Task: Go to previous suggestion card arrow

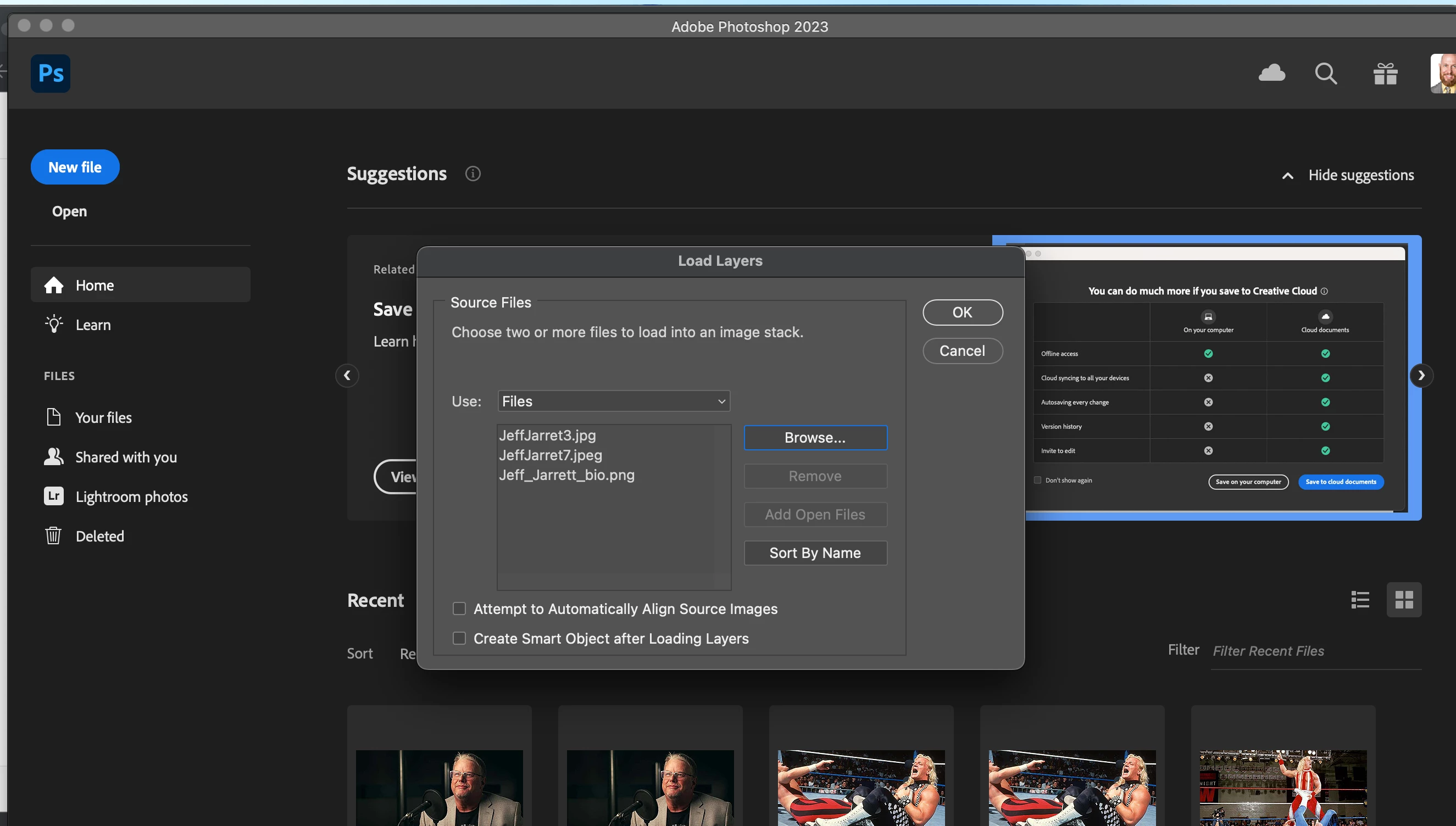Action: click(x=347, y=376)
